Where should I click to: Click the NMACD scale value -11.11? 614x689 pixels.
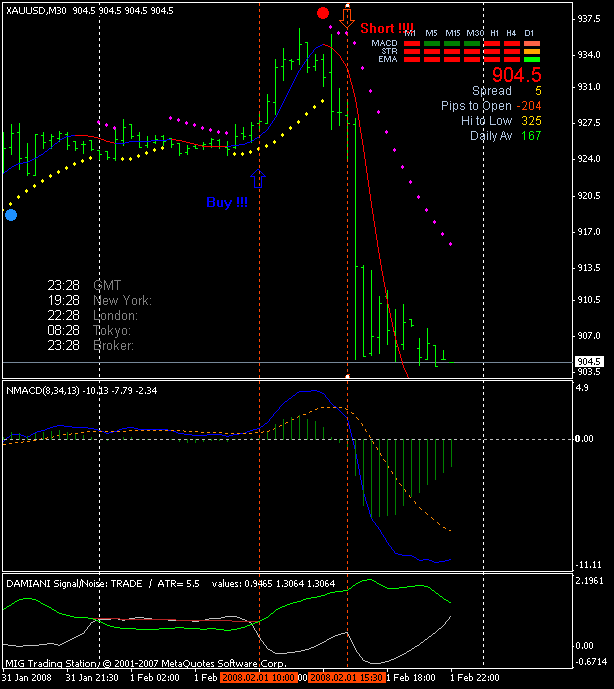coord(589,565)
